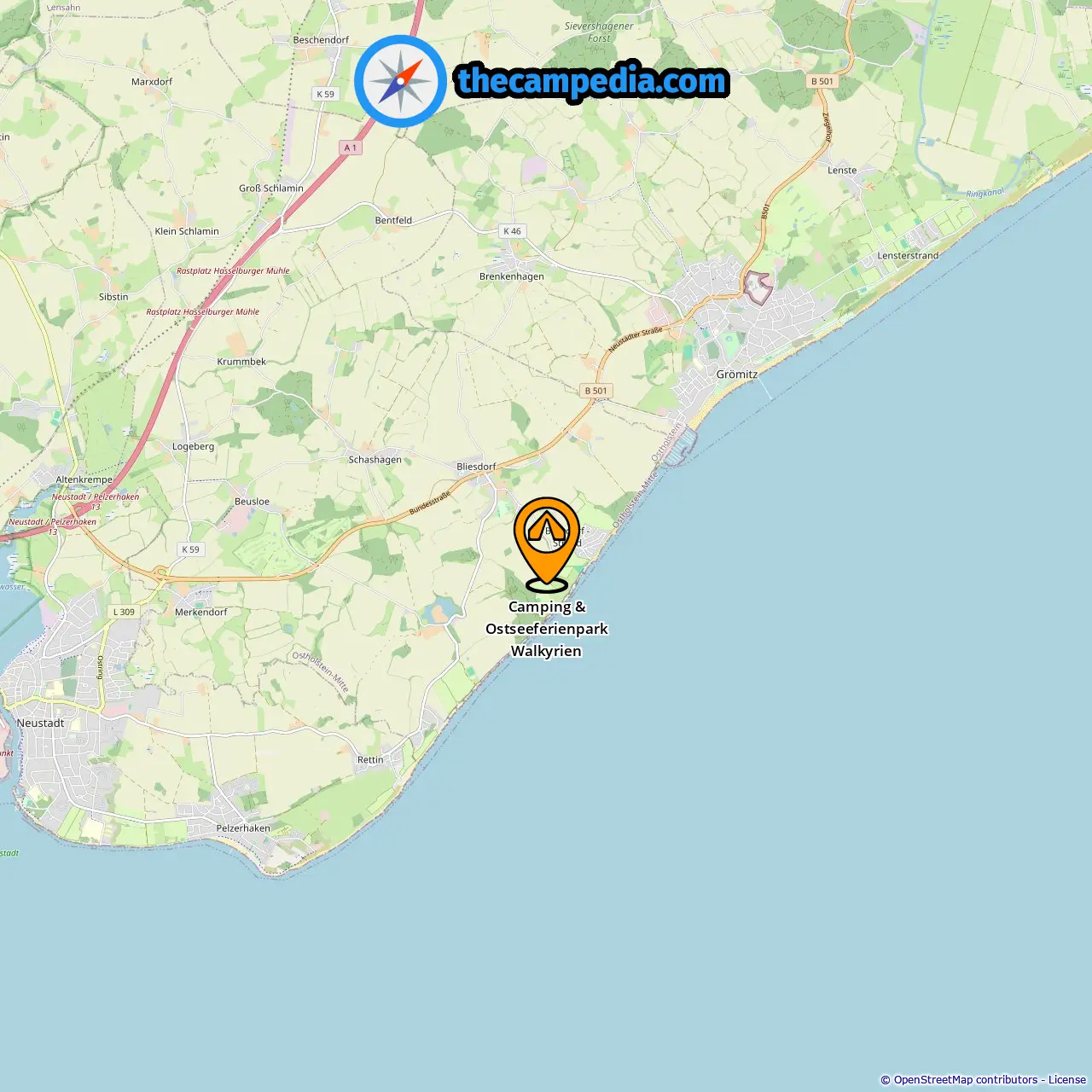The image size is (1092, 1092).
Task: Click the Bliesdorf village label
Action: click(476, 467)
